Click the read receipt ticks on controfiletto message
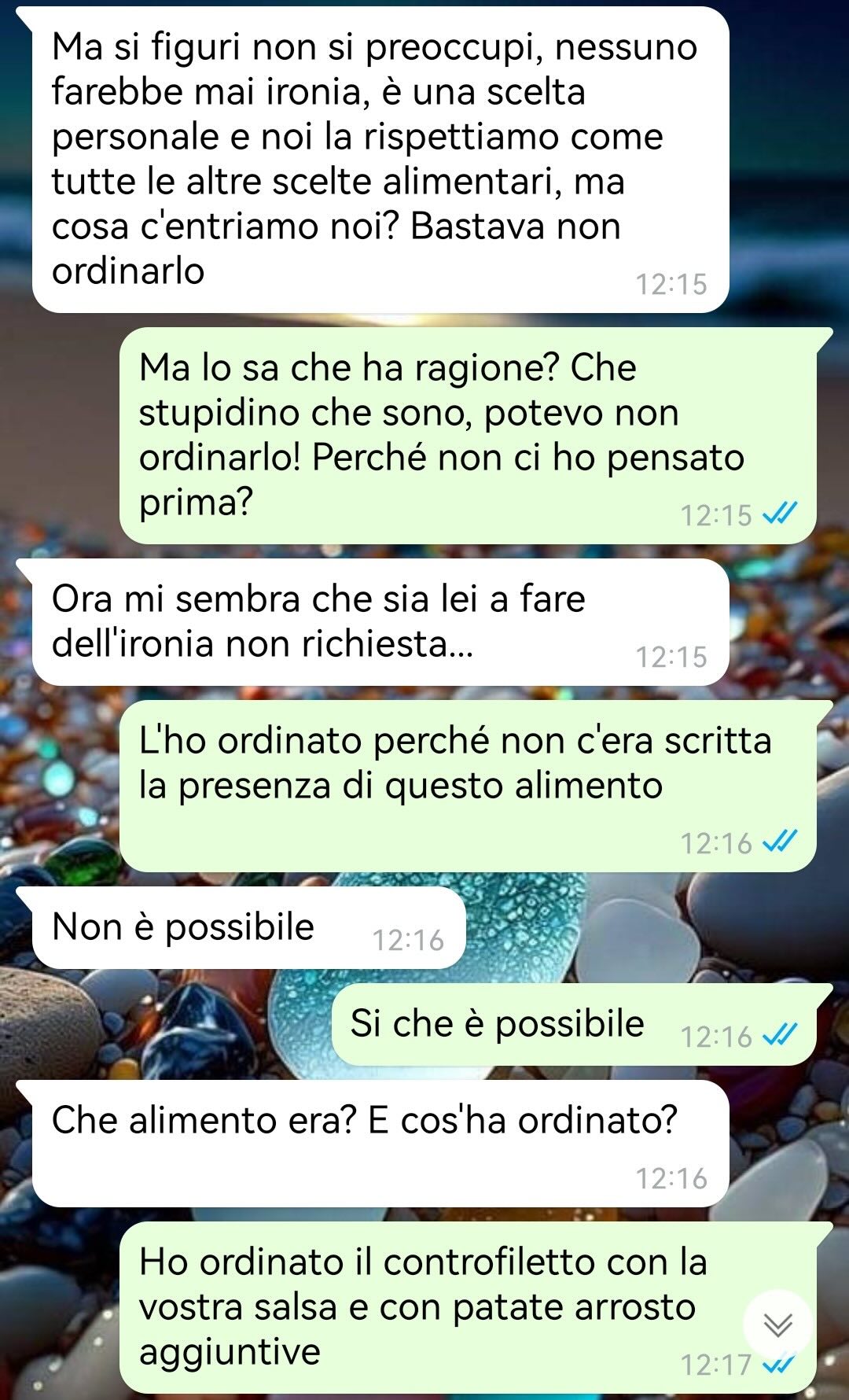 780,1365
